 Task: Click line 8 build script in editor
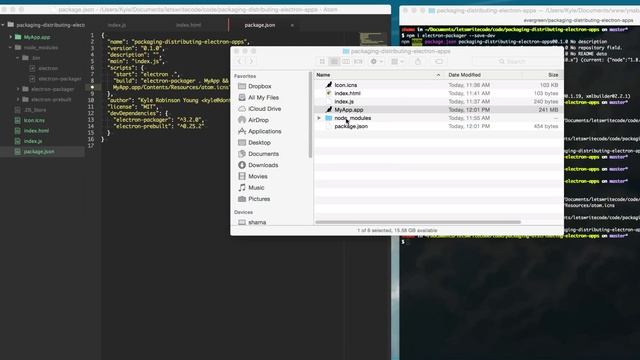point(171,81)
